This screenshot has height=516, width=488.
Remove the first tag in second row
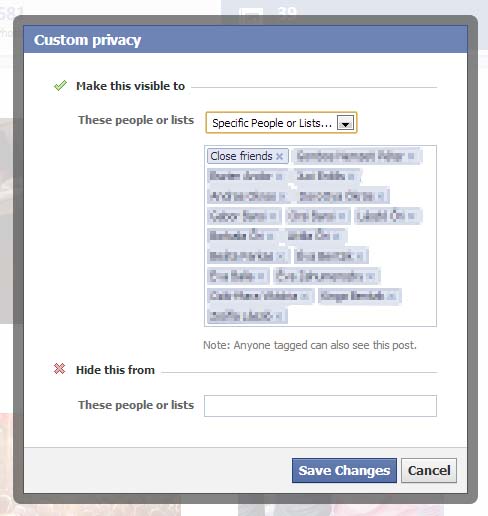[279, 176]
